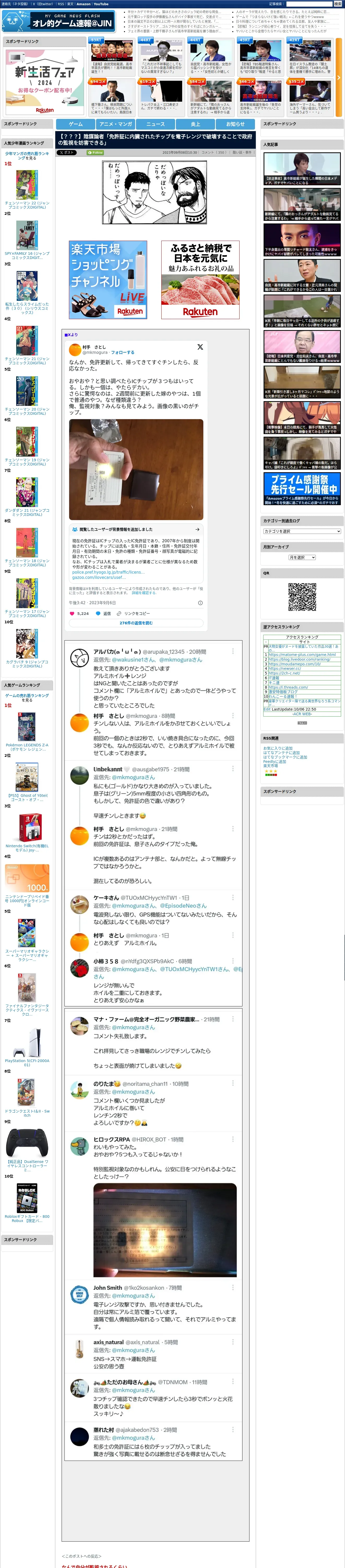
Task: Open the axis_natural reply avatar
Action: coord(80,1348)
